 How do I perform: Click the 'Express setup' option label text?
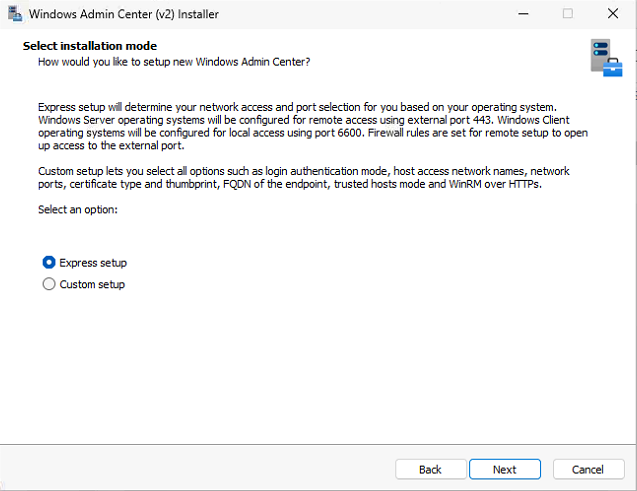[93, 263]
